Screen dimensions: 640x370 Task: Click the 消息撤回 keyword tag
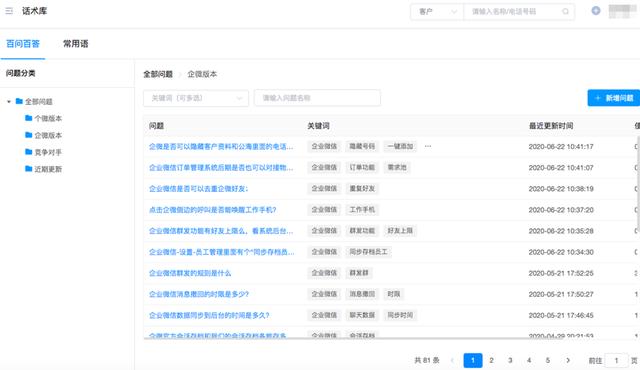tap(362, 294)
